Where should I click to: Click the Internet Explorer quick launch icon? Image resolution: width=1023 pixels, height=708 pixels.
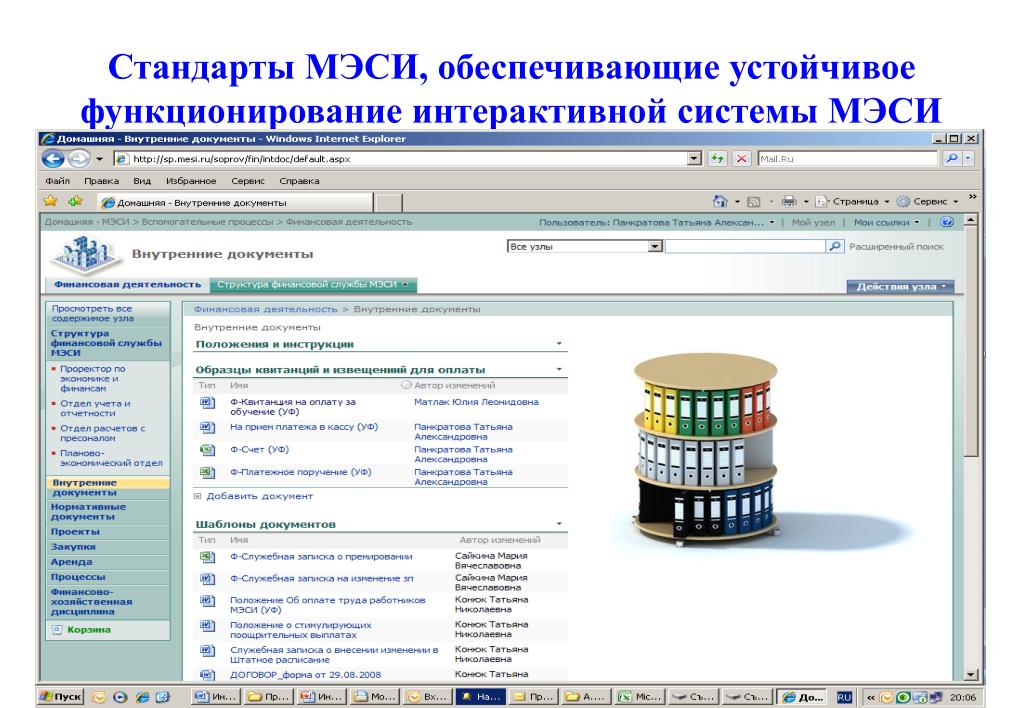pos(142,697)
